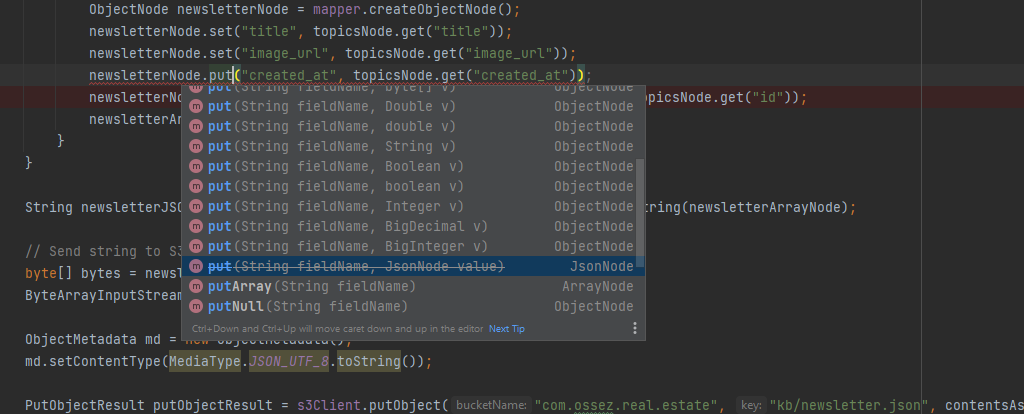The width and height of the screenshot is (1024, 414).
Task: Click method icon beside Integer put entry
Action: tap(196, 206)
